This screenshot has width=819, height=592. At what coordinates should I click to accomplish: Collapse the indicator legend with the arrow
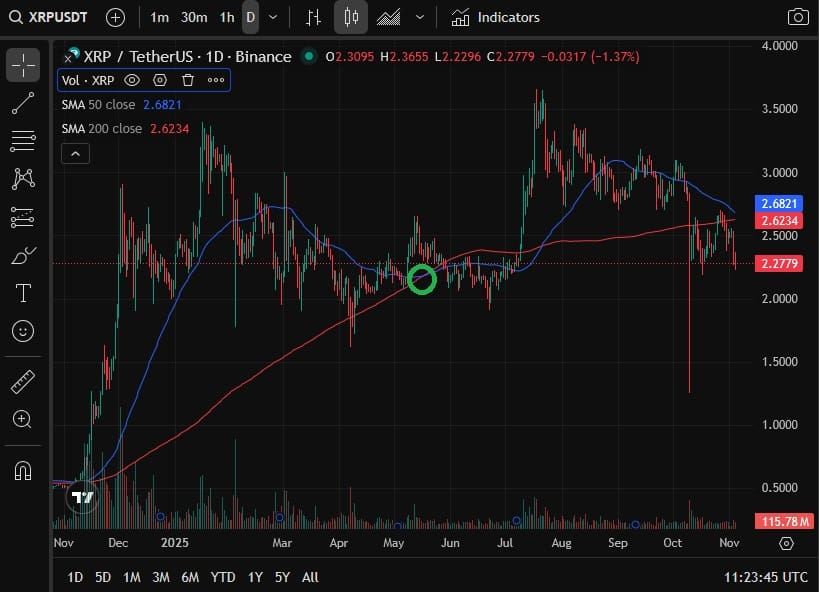pyautogui.click(x=75, y=153)
